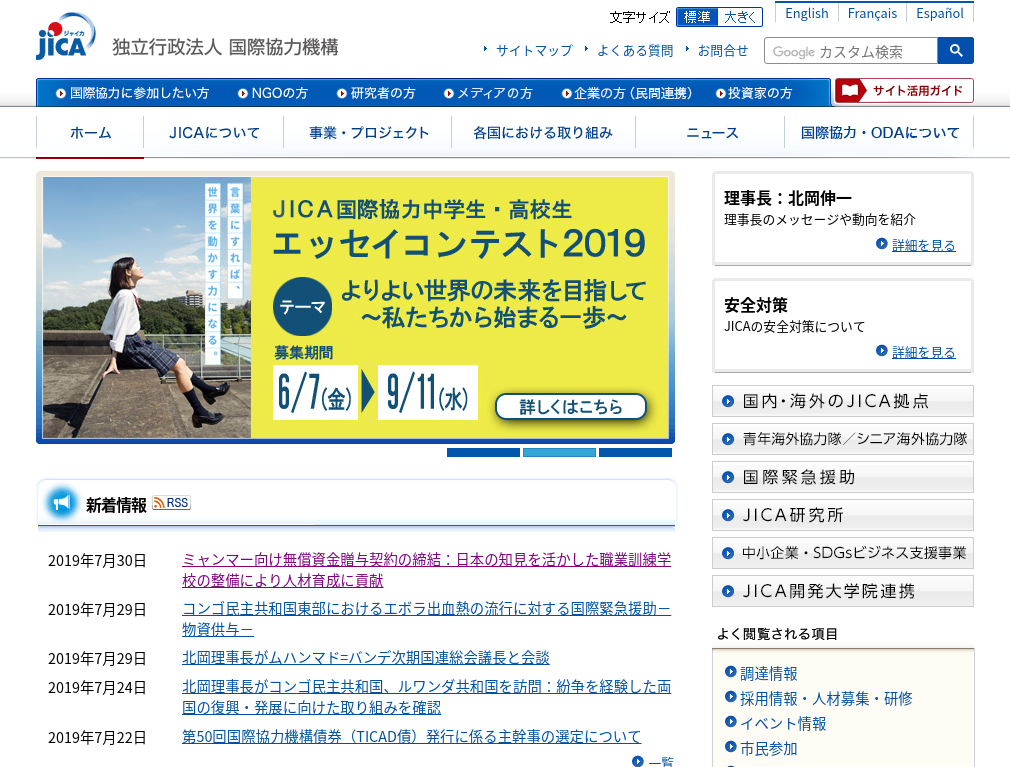The width and height of the screenshot is (1010, 767).
Task: Select third carousel slide indicator
Action: pyautogui.click(x=635, y=453)
